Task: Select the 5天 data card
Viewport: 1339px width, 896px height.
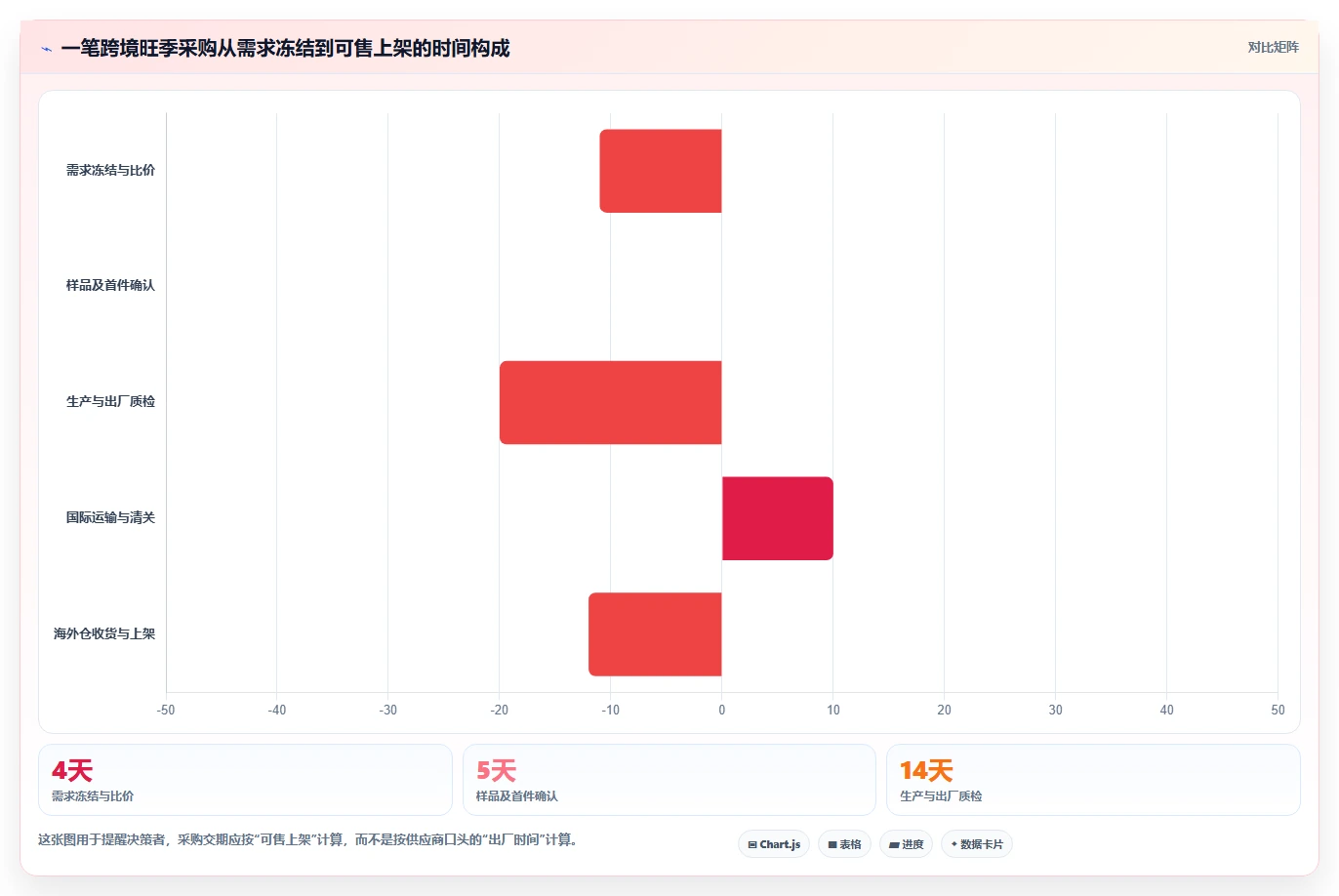Action: [669, 780]
